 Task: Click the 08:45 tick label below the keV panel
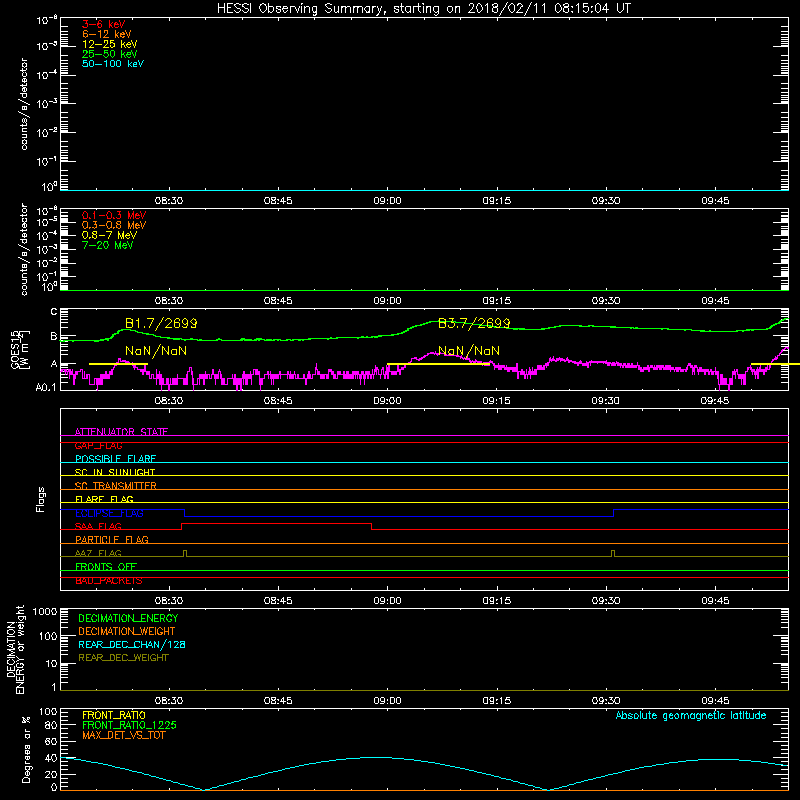[x=278, y=201]
